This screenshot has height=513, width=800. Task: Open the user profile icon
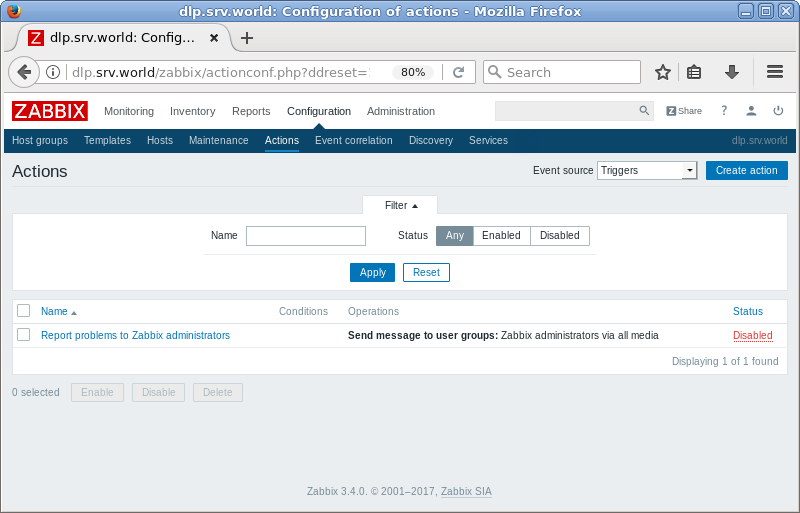point(751,110)
